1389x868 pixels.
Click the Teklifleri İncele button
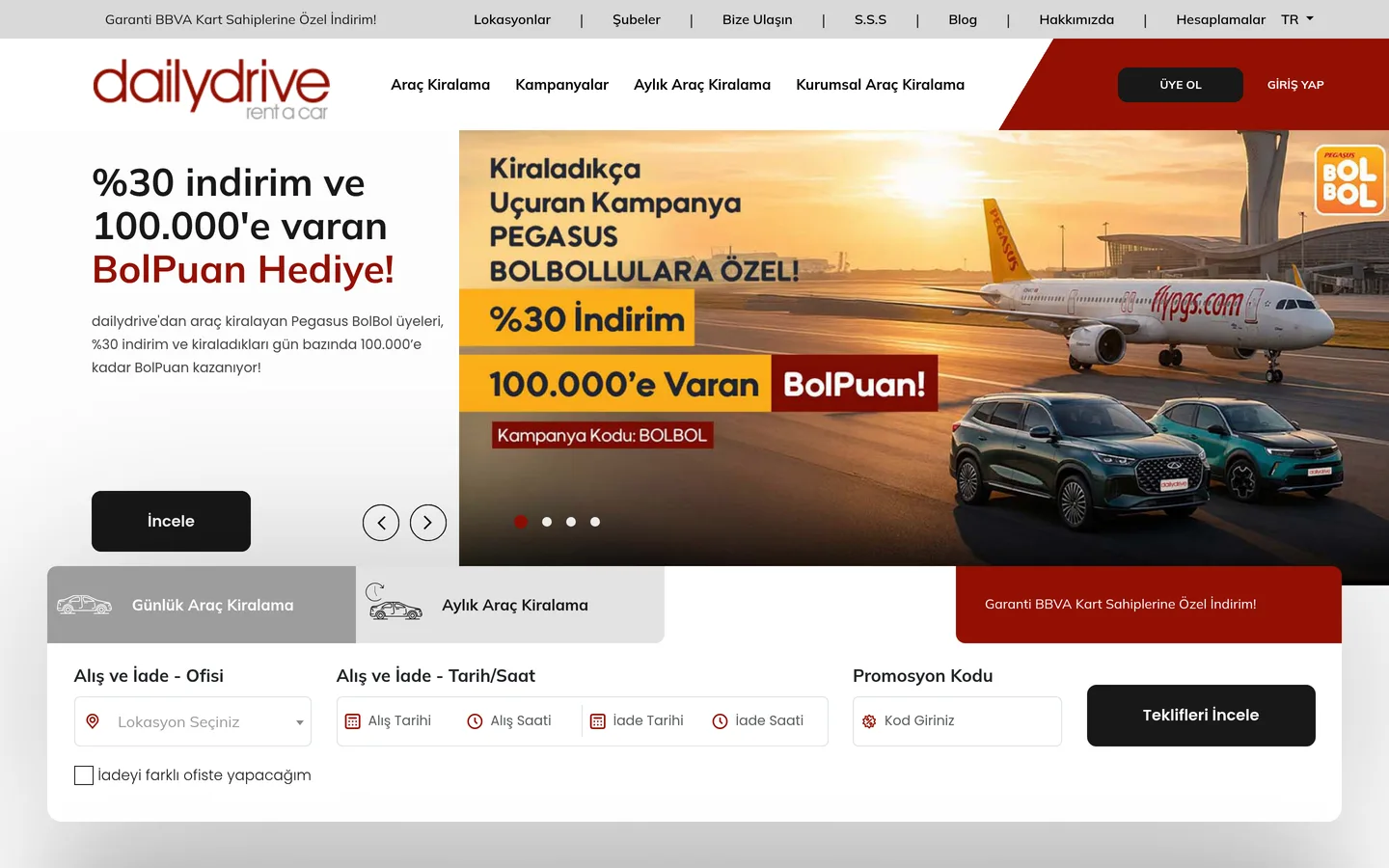click(x=1201, y=716)
